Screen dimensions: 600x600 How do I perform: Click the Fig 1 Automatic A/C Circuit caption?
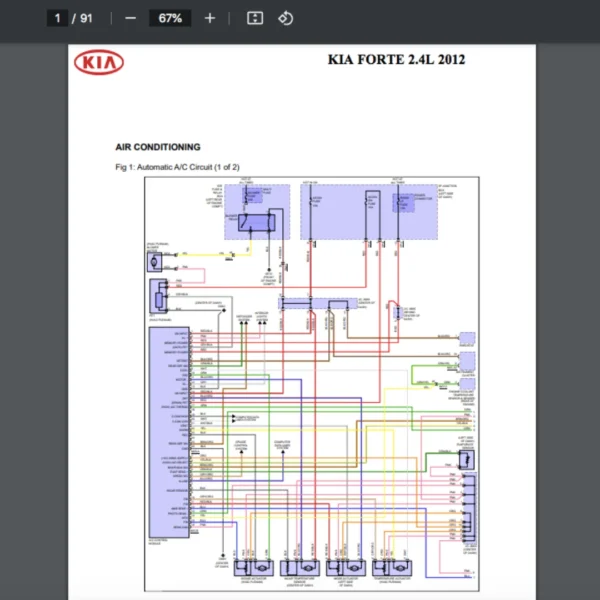coord(177,166)
